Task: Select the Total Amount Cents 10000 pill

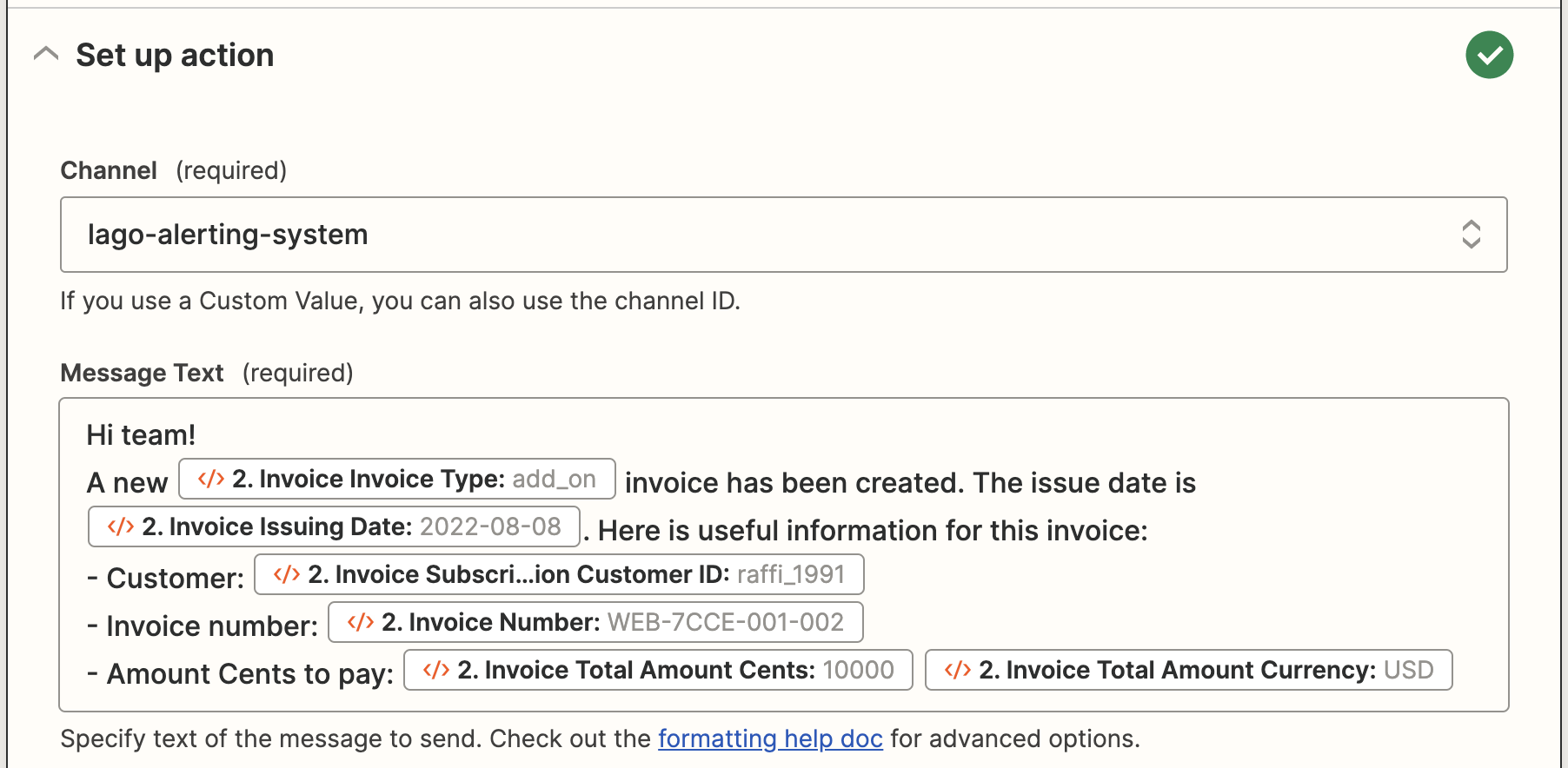Action: (658, 670)
